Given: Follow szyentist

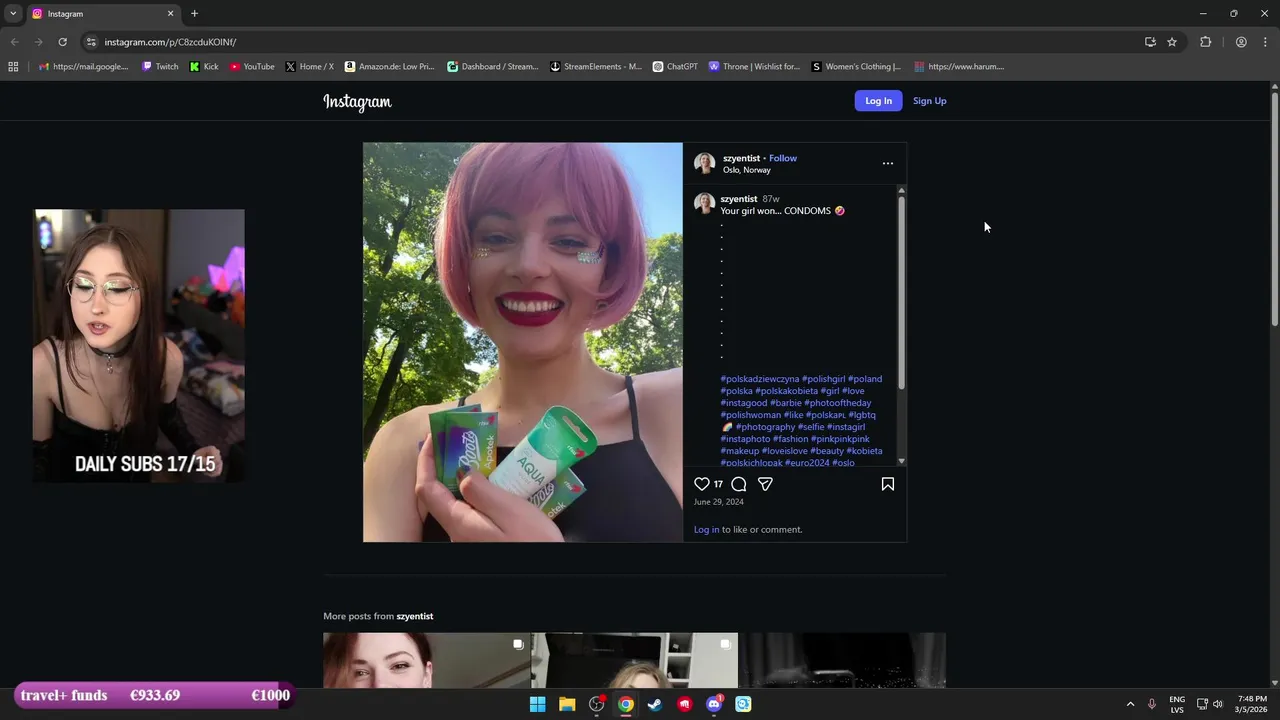Looking at the screenshot, I should pyautogui.click(x=783, y=158).
